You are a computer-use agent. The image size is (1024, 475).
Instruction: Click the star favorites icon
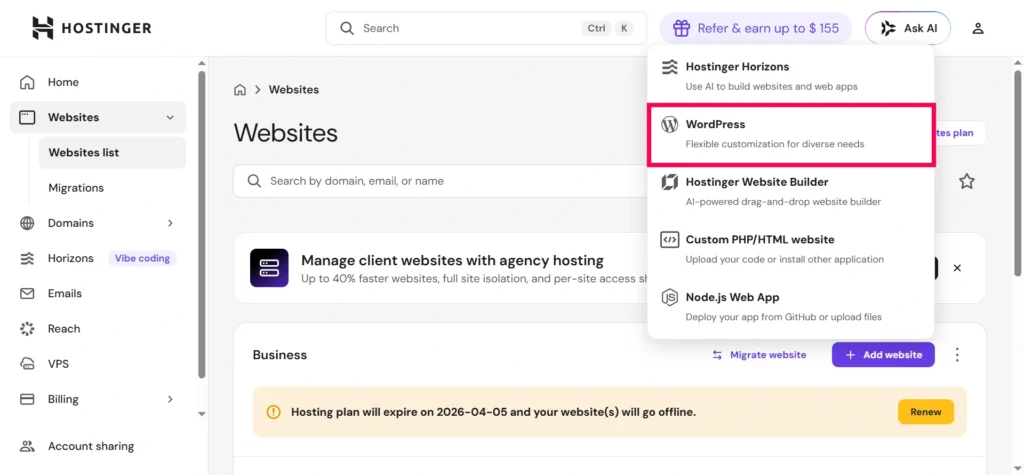pos(966,181)
